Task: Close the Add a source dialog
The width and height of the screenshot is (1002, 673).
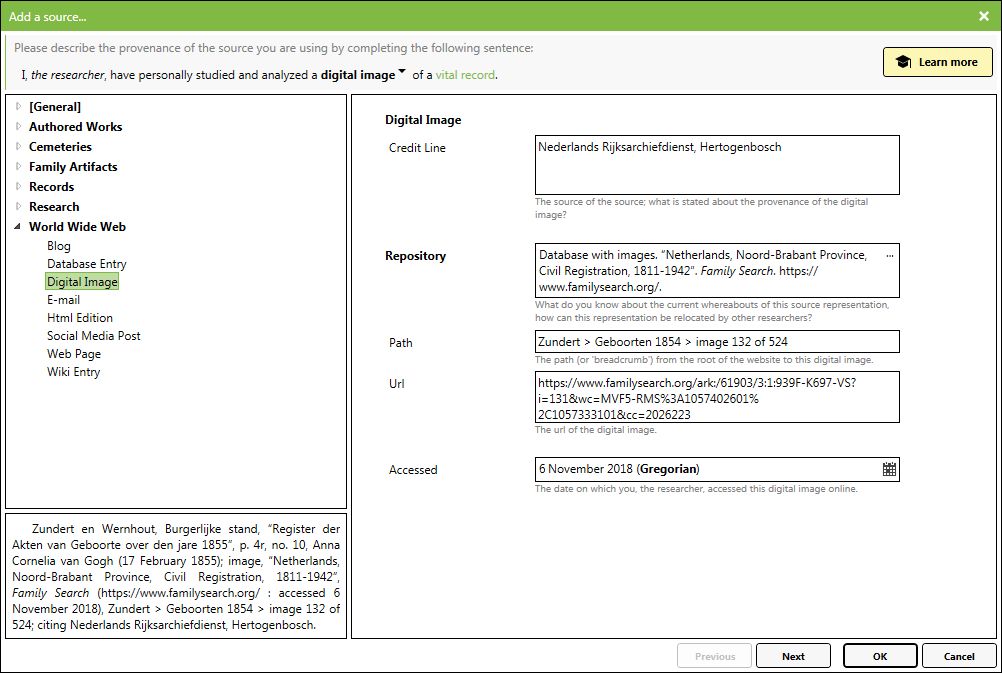Action: tap(984, 16)
